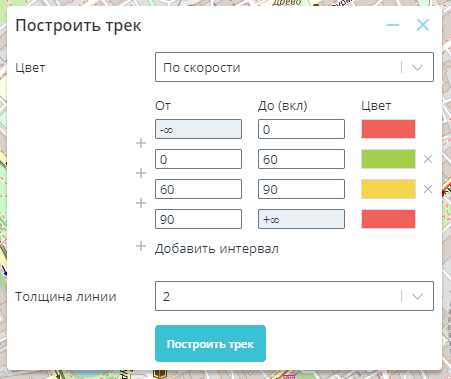Open the green swatch of the 0–60 row
The image size is (451, 379).
click(388, 159)
